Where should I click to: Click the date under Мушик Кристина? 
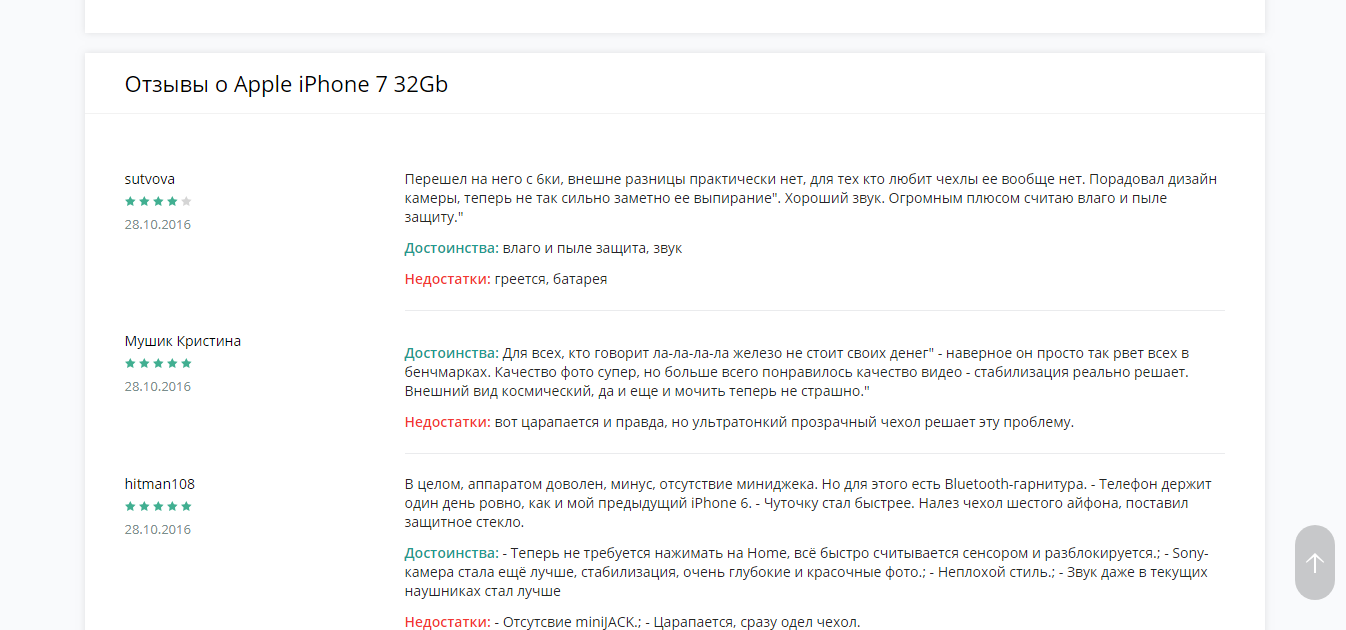[x=158, y=386]
